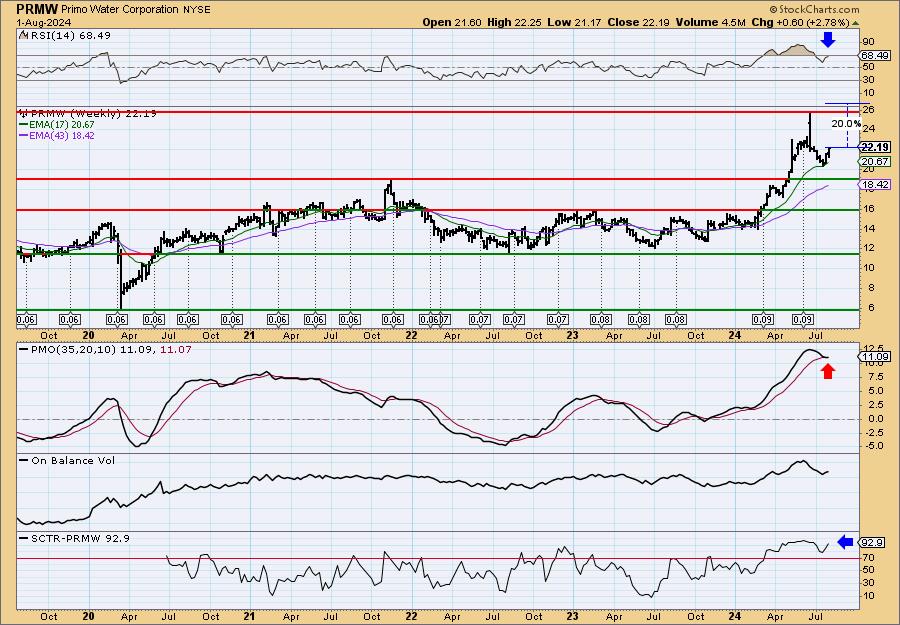
Task: Click the green up triangle after Chg
Action: [856, 23]
